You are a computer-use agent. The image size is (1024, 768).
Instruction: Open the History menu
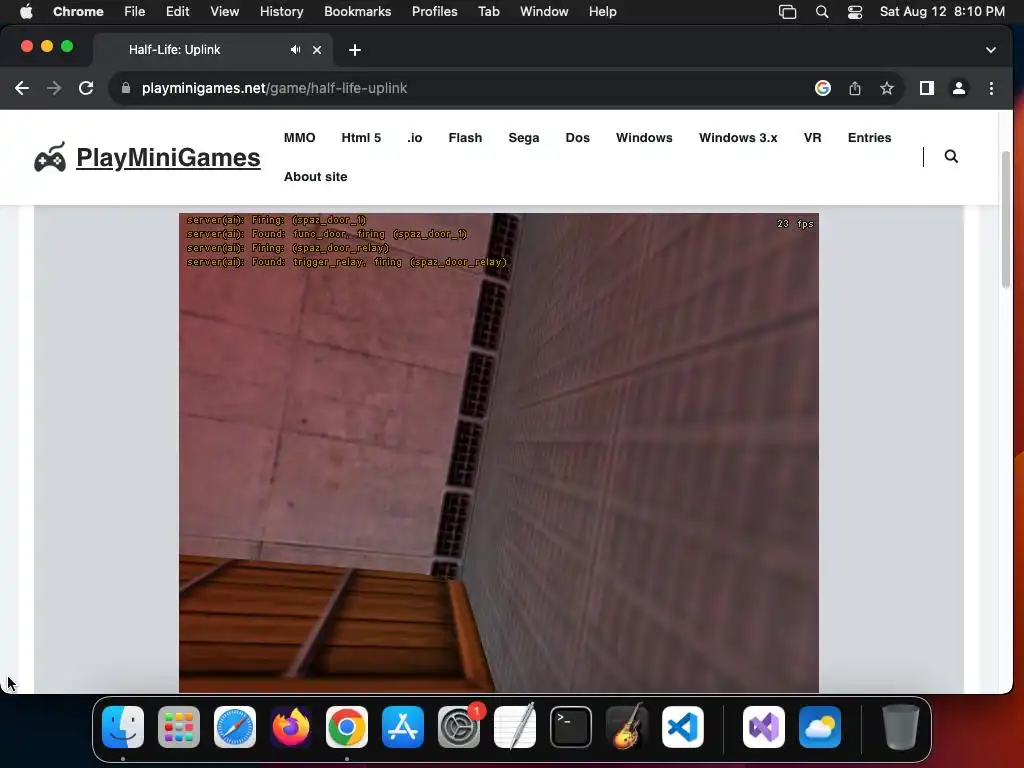[281, 12]
